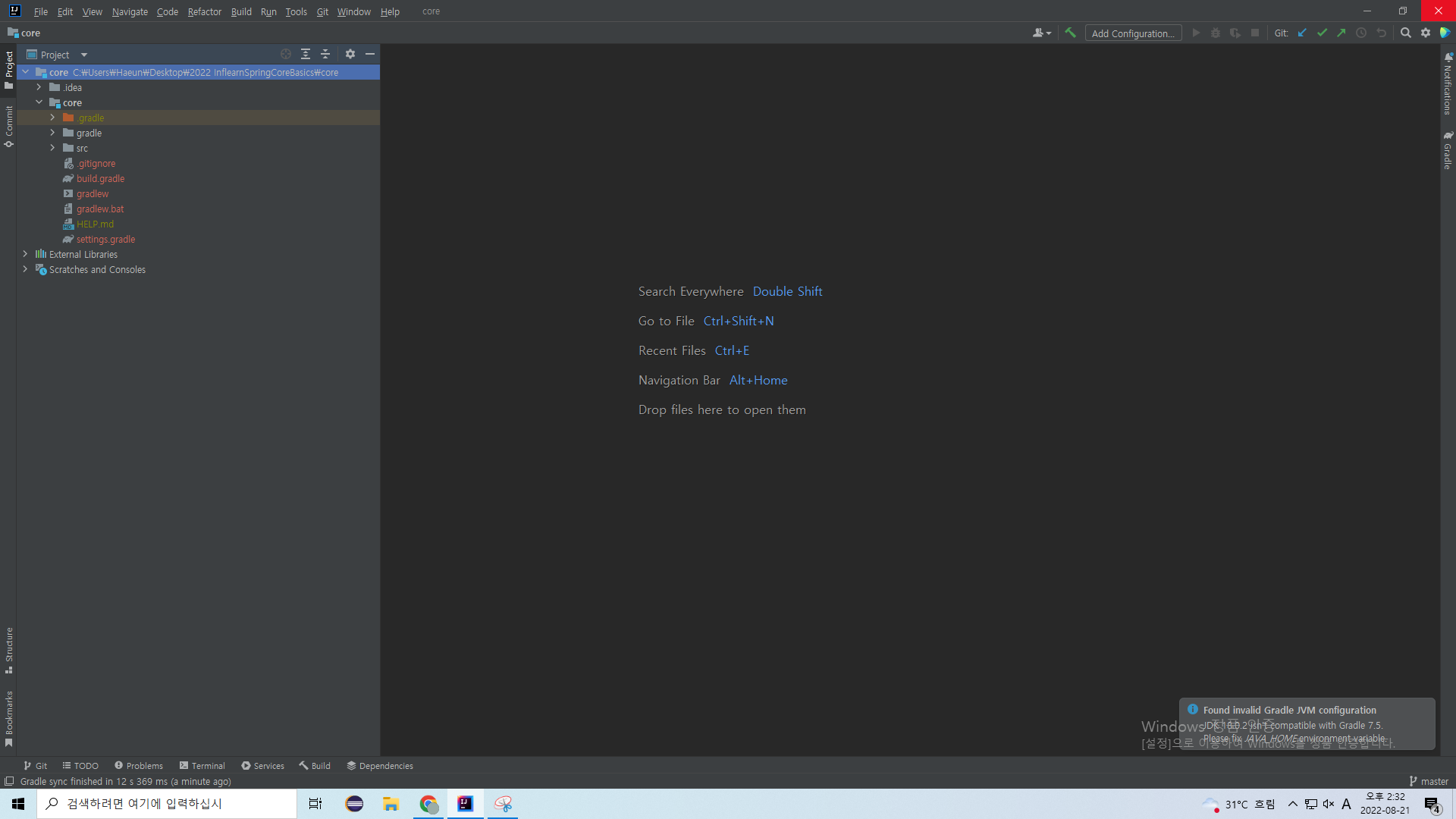Expand the src folder
The width and height of the screenshot is (1456, 819).
[52, 148]
